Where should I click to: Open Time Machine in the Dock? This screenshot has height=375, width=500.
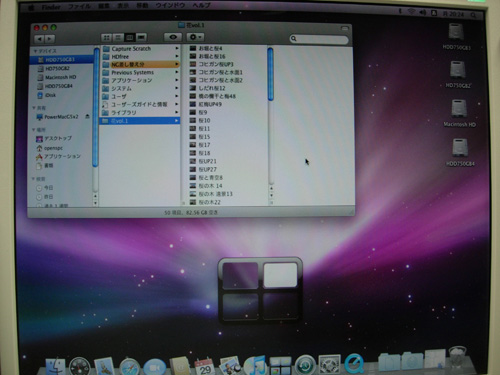coord(305,365)
